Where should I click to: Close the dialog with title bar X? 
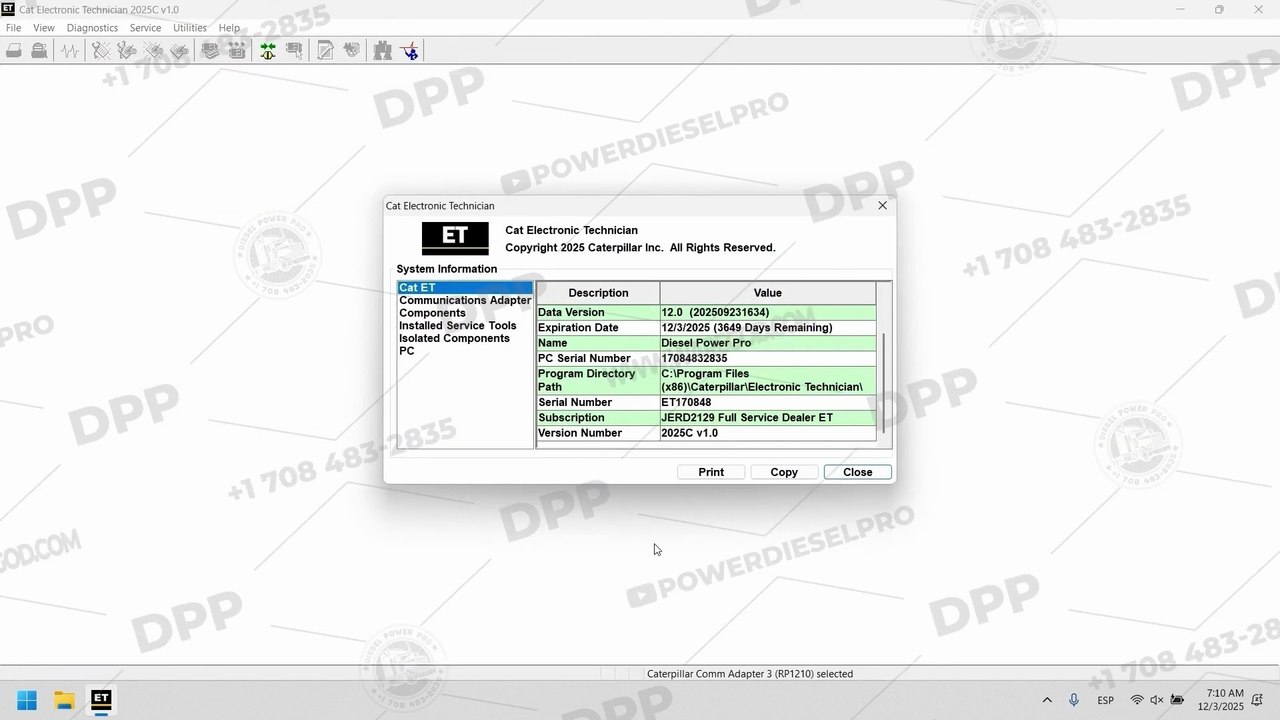(x=882, y=205)
